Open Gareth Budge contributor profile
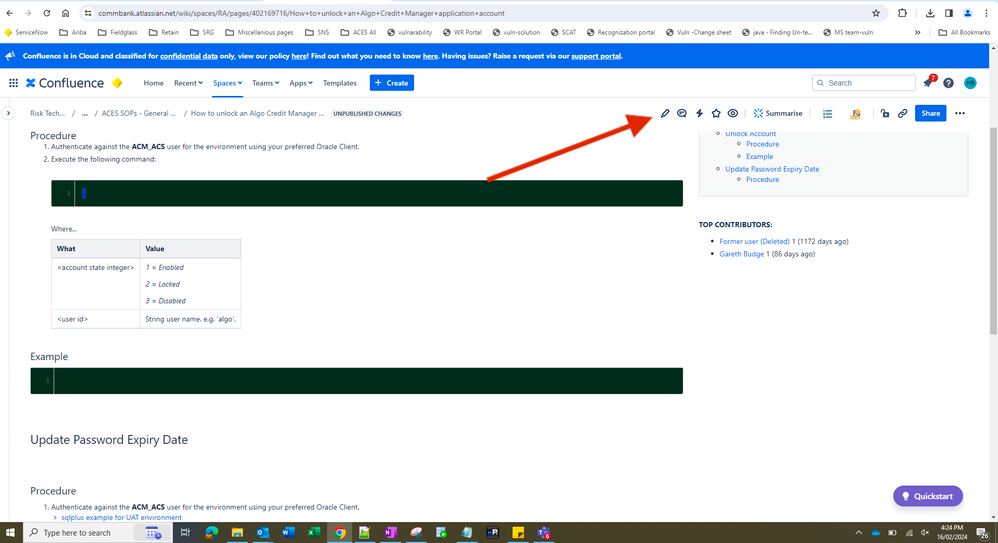 pos(741,254)
